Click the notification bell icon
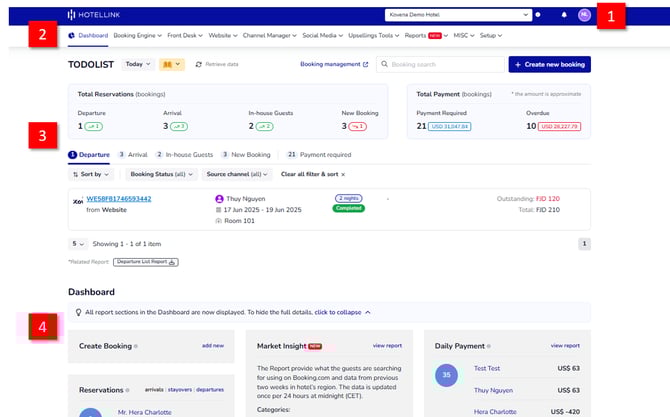 [564, 15]
